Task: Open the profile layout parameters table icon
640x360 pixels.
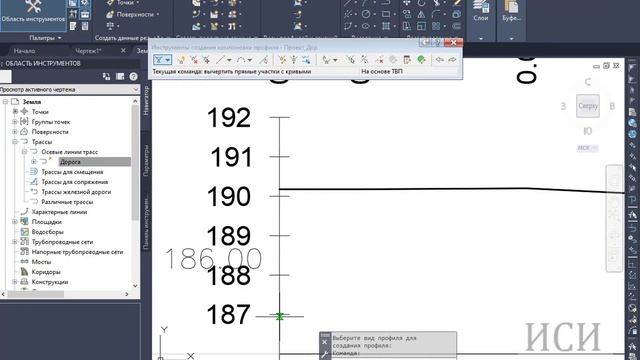Action: click(407, 60)
